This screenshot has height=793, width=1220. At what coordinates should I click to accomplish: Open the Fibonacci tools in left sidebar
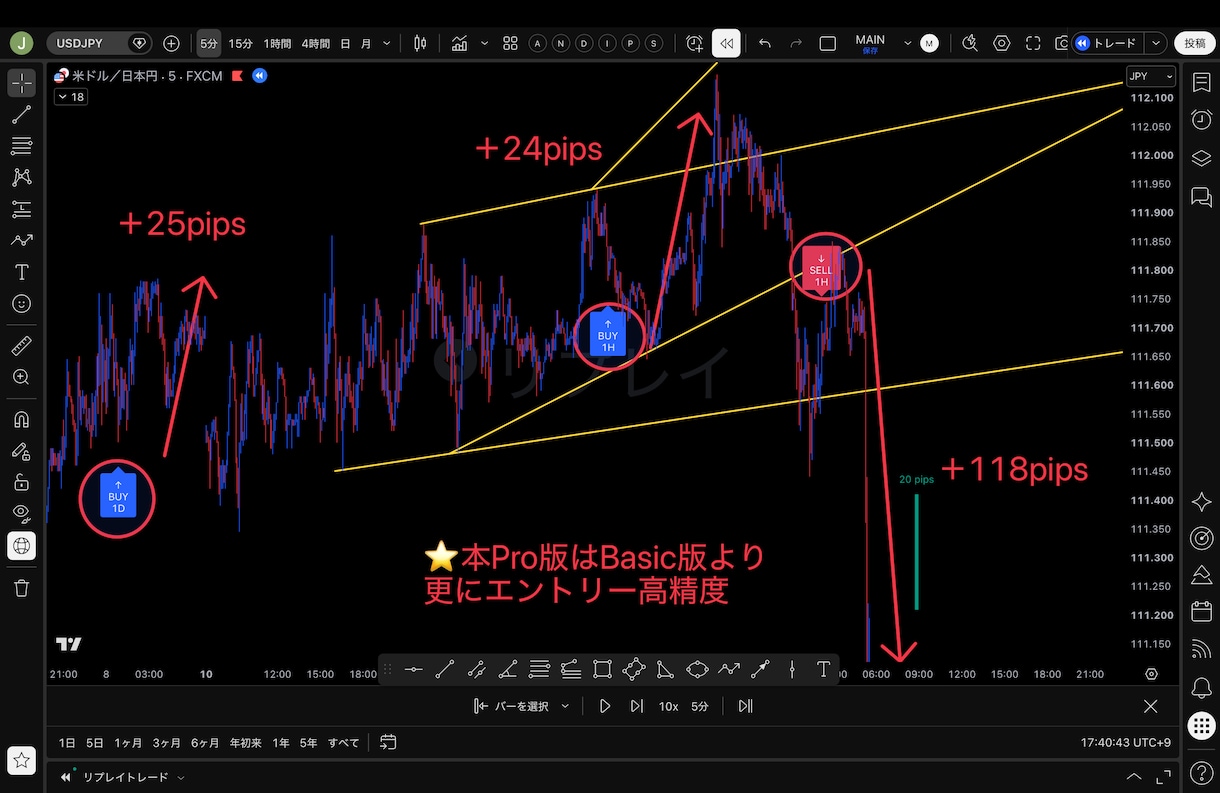pos(21,146)
